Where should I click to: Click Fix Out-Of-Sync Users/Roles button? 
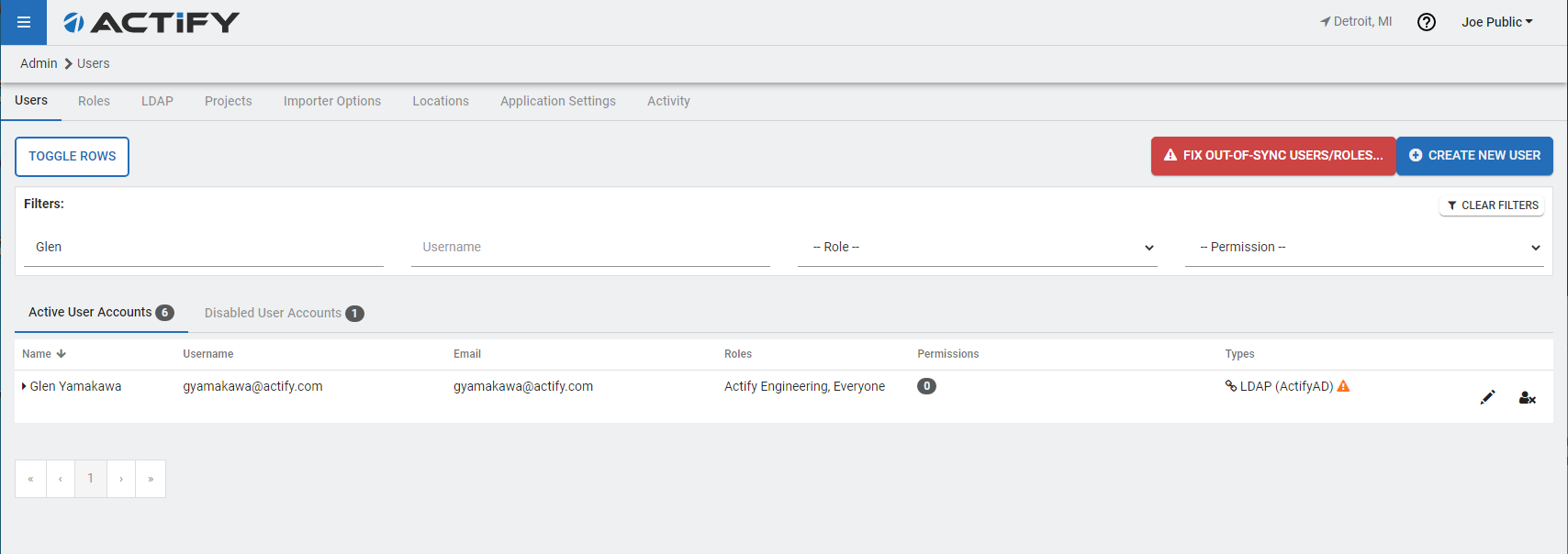pyautogui.click(x=1273, y=156)
